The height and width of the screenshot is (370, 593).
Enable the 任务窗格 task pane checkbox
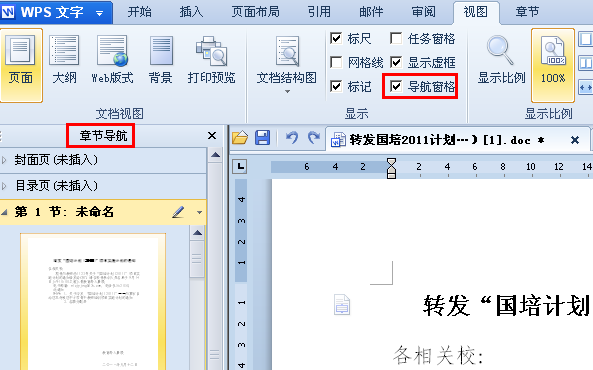click(396, 38)
